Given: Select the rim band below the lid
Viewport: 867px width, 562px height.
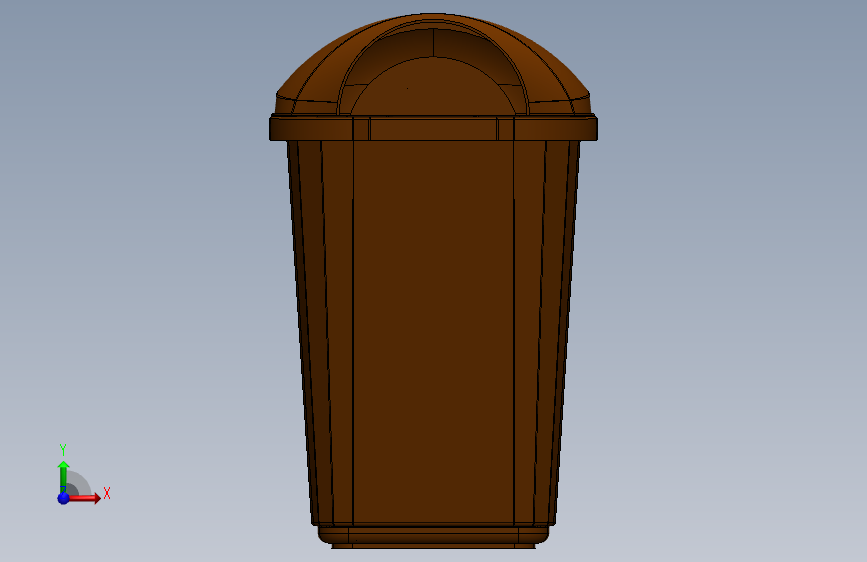Looking at the screenshot, I should tap(433, 128).
